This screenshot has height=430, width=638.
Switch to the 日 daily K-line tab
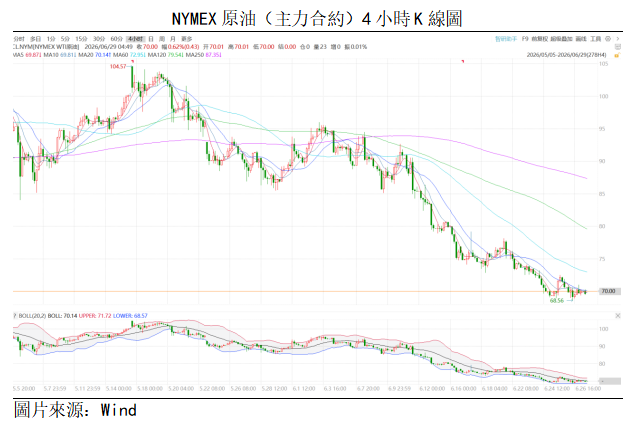tap(151, 39)
